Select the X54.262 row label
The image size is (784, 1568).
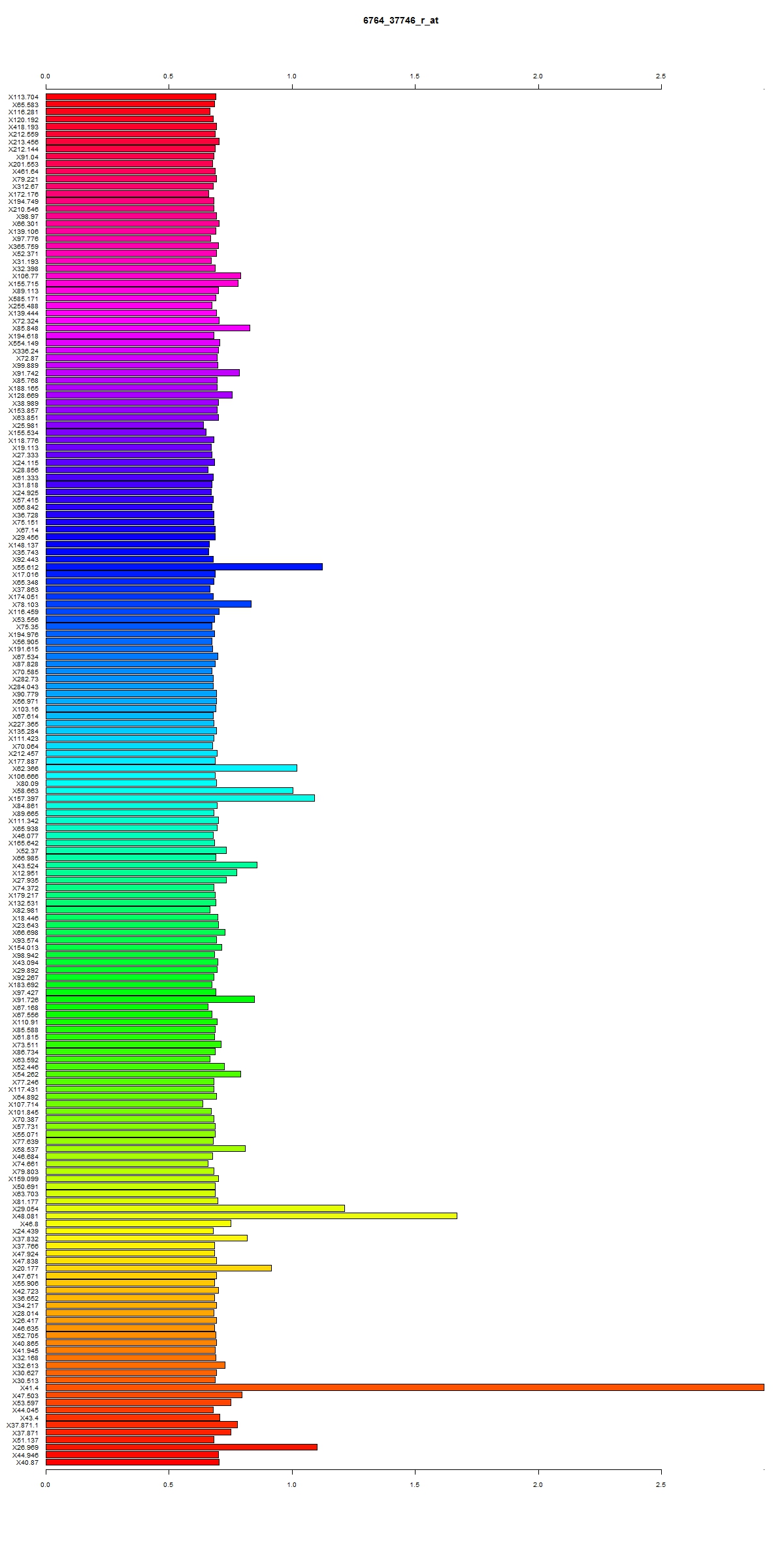25,1074
